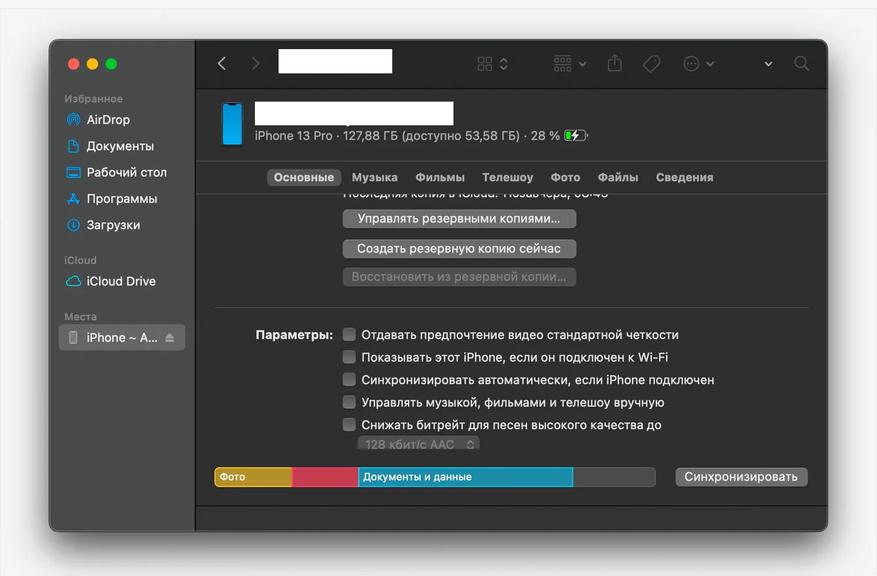The width and height of the screenshot is (877, 576).
Task: Open the search magnifier icon
Action: click(801, 64)
